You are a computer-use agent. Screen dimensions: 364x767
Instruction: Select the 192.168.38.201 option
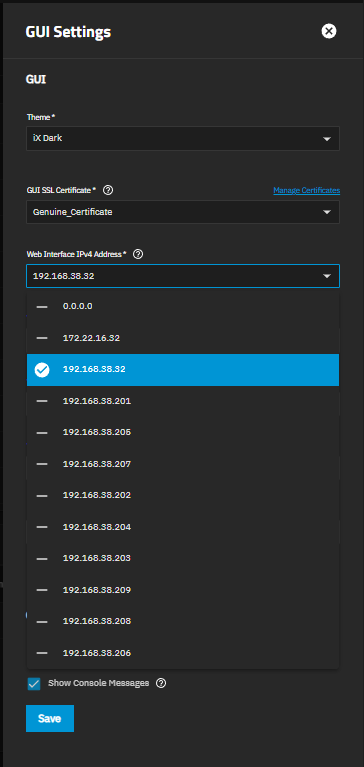tap(182, 401)
